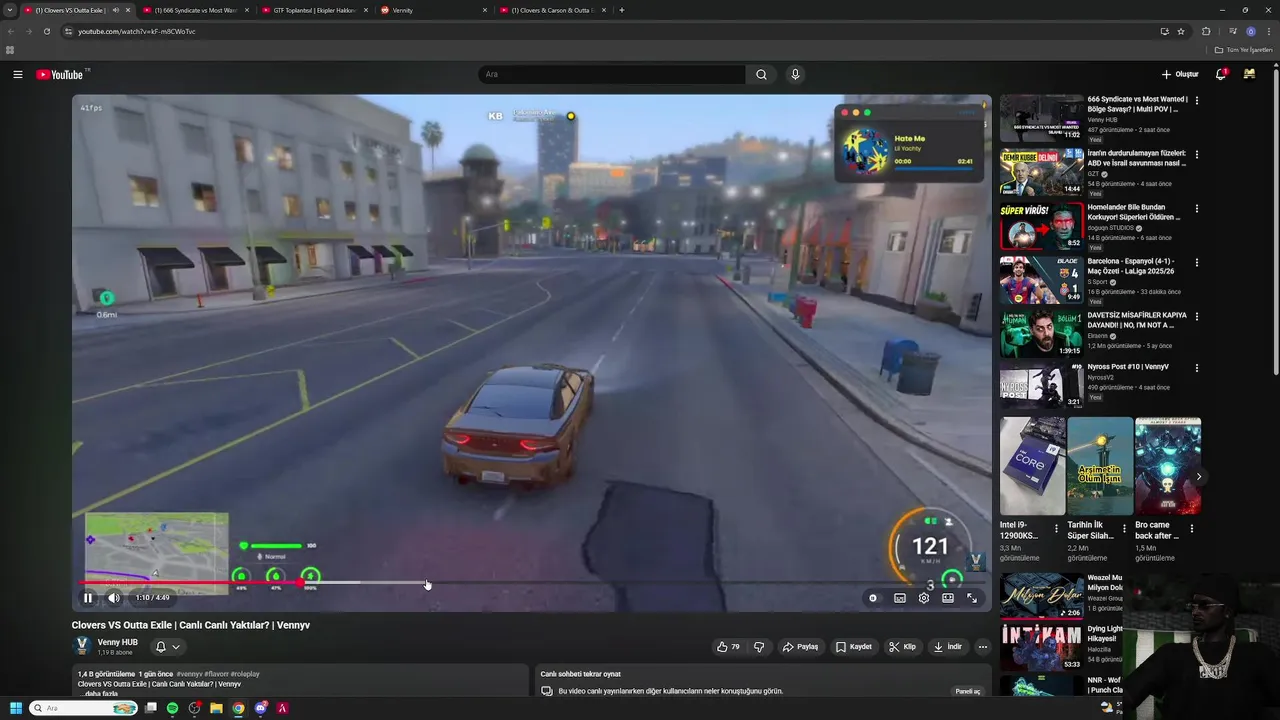Viewport: 1280px width, 720px height.
Task: Open the 'Demir Kubbe Delindi' OZT video thumbnail
Action: coord(1041,172)
